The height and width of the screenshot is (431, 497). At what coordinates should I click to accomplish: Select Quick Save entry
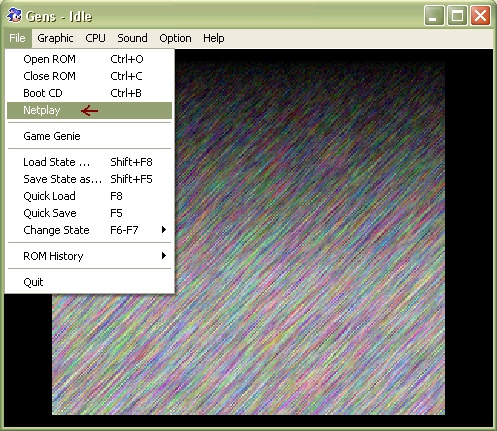click(x=89, y=213)
